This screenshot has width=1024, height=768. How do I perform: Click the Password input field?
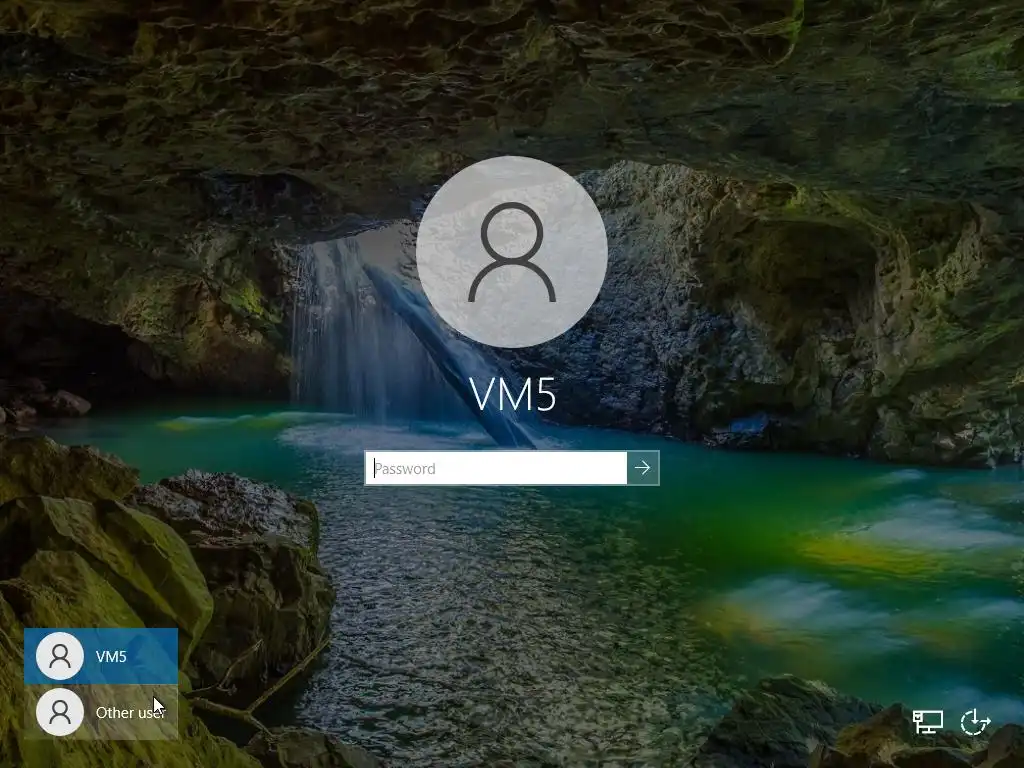[x=496, y=468]
